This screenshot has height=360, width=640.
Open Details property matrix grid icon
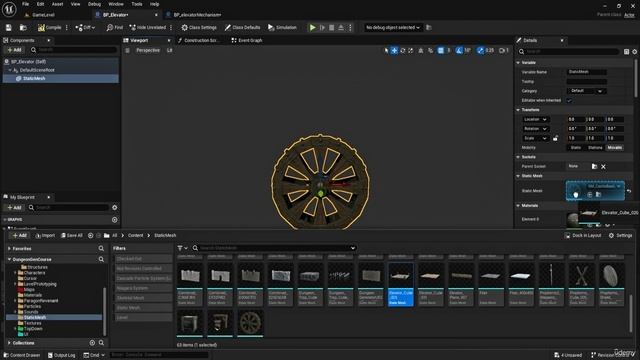point(626,51)
